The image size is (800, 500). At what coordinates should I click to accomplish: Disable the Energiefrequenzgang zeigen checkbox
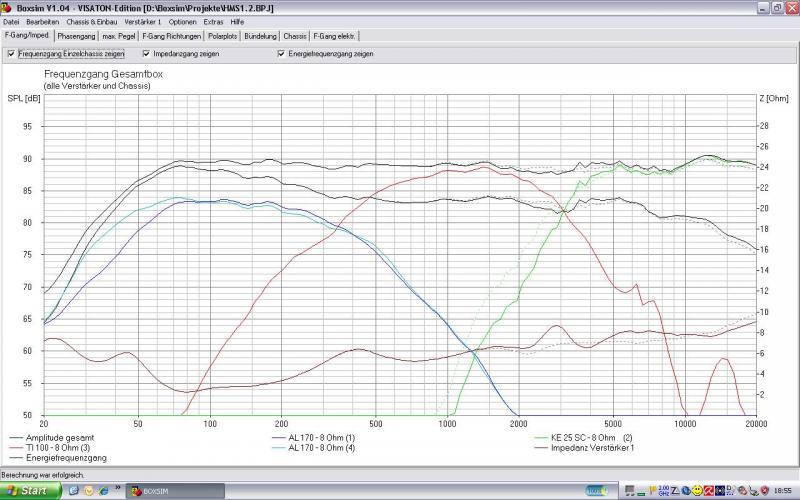(281, 53)
